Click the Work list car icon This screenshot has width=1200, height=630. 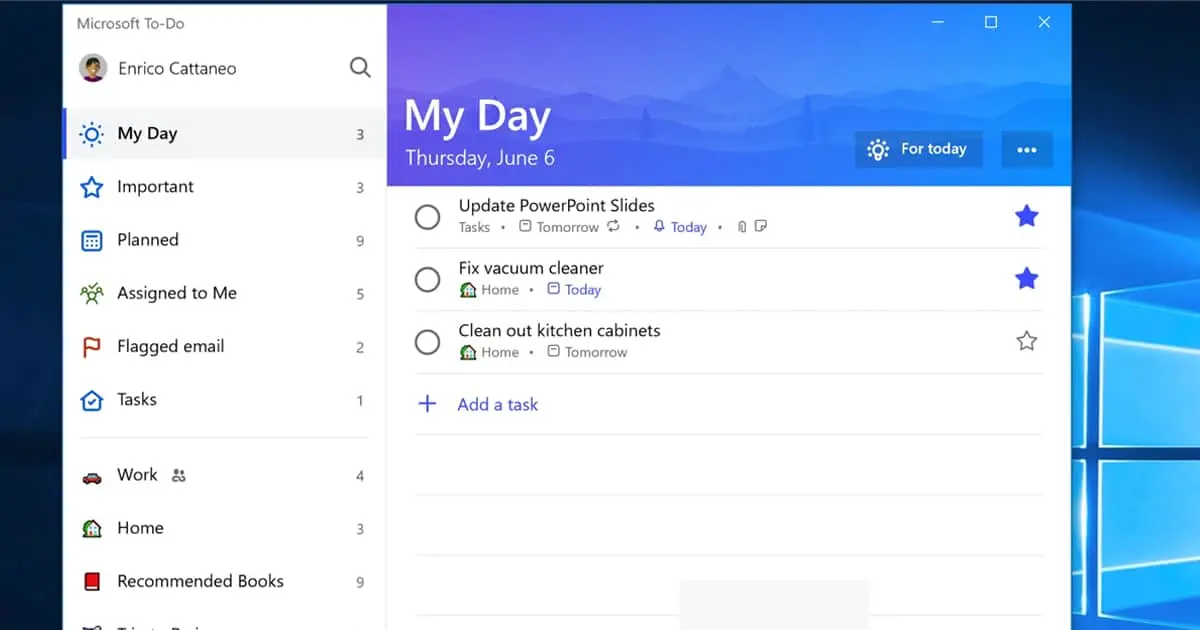(92, 477)
